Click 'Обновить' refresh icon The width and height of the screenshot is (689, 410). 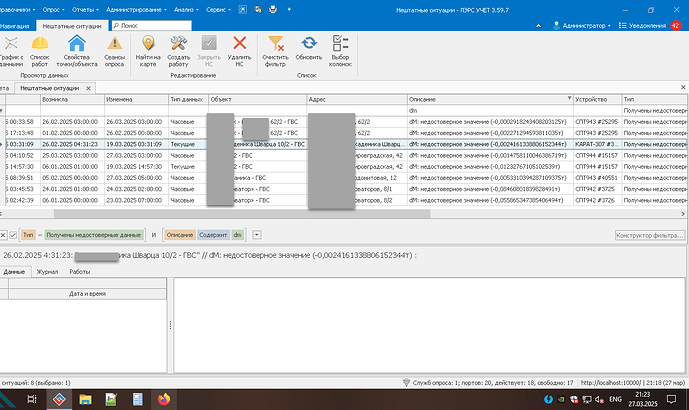[x=308, y=48]
